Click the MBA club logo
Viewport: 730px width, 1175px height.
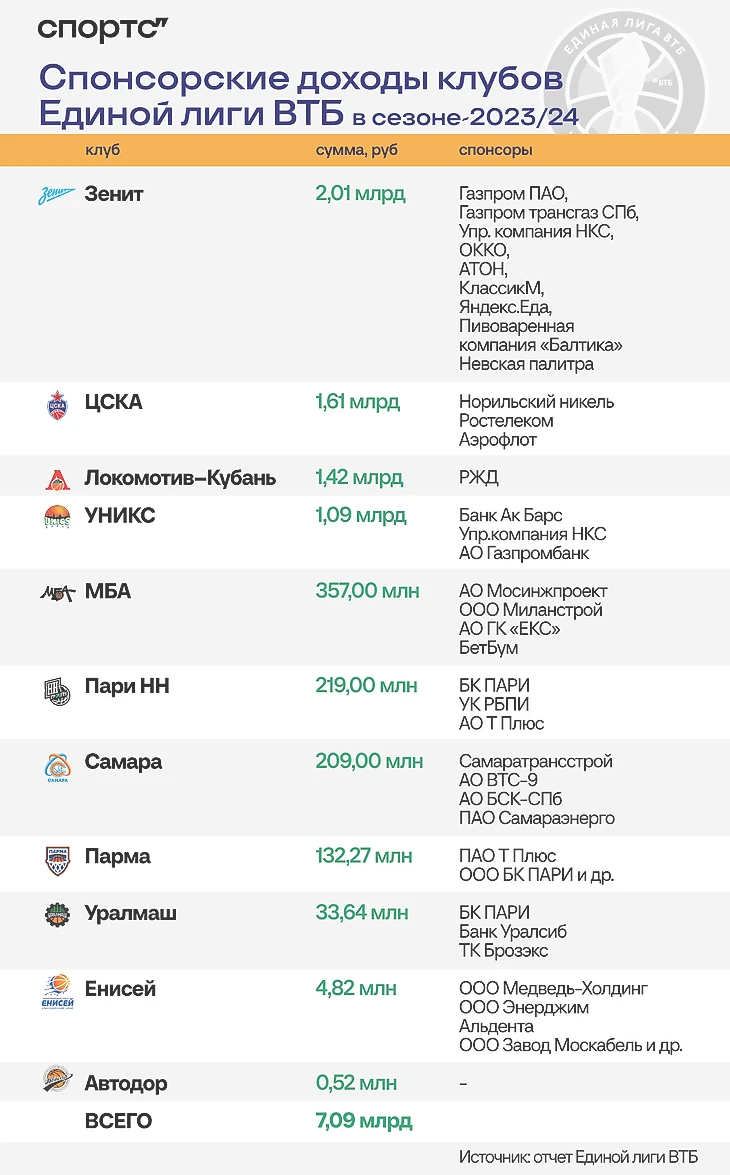pos(58,593)
